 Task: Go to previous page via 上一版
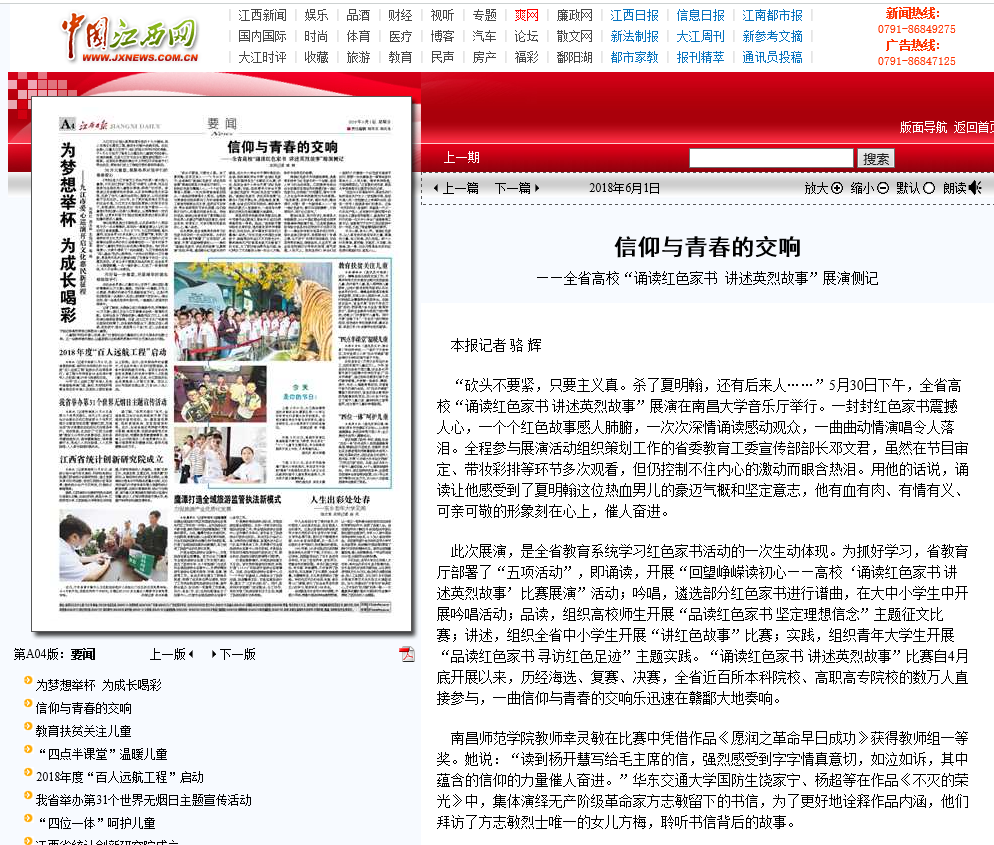click(171, 654)
